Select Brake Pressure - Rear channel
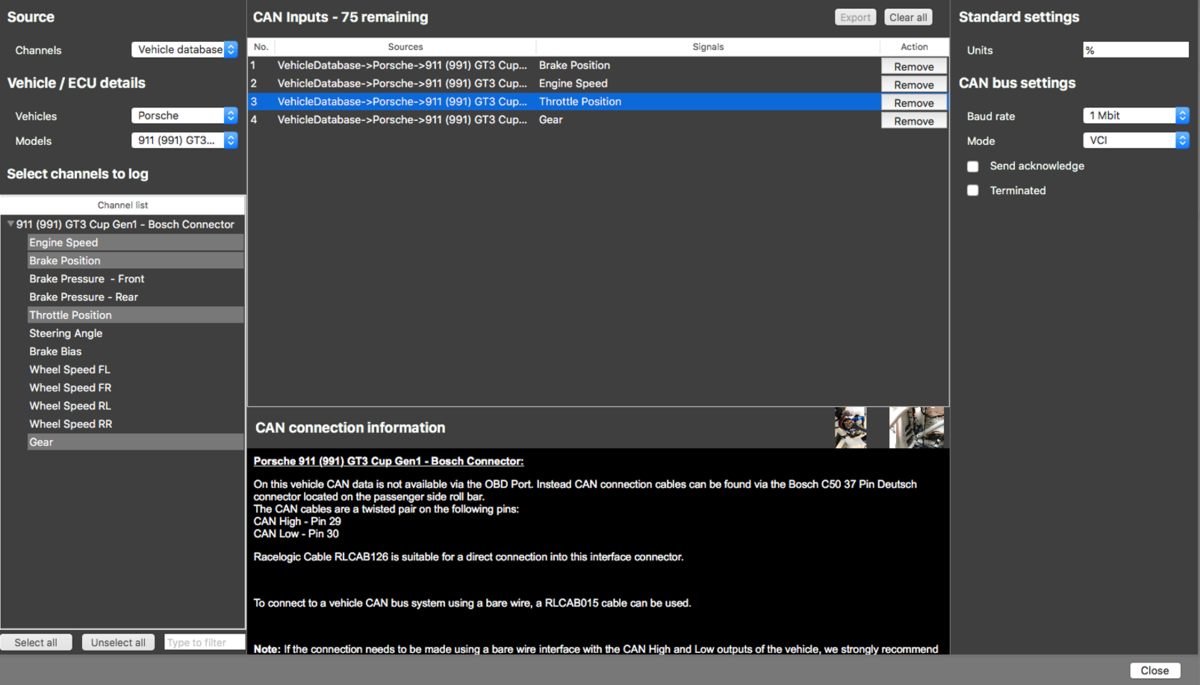The image size is (1200, 685). [135, 297]
